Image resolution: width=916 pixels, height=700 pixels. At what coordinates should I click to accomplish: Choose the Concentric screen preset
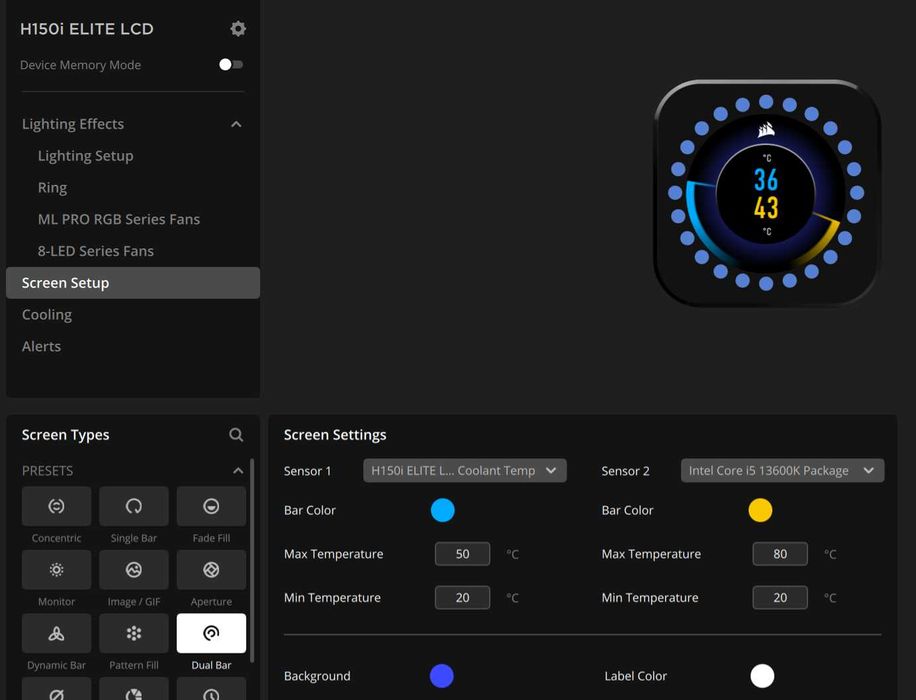coord(56,506)
